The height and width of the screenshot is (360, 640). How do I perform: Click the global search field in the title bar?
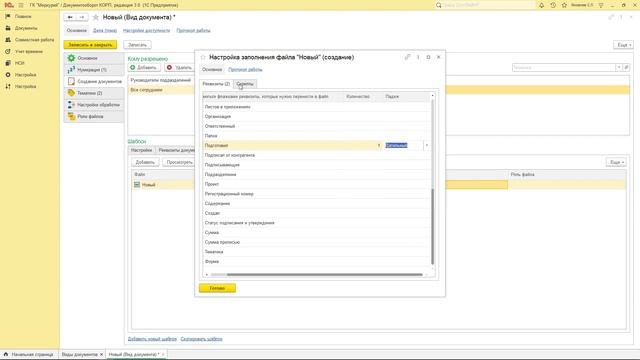click(488, 5)
